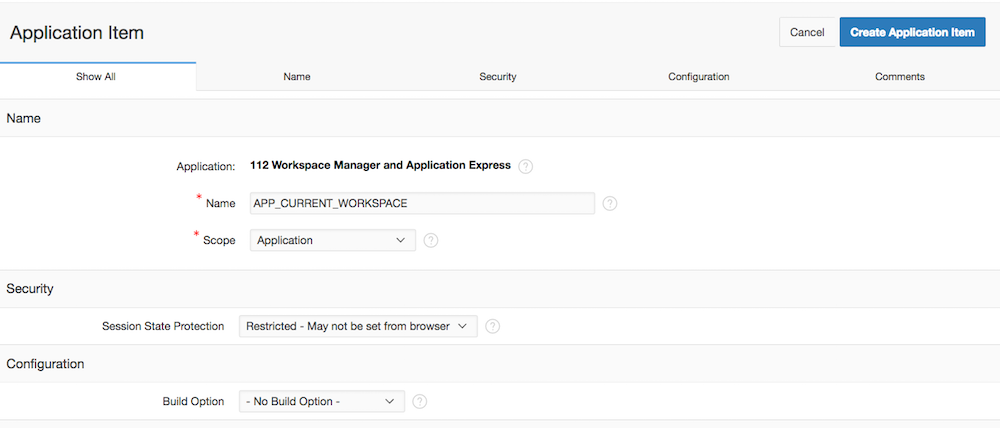Viewport: 1000px width, 428px height.
Task: Click the 'Configuration' section heading
Action: [x=45, y=364]
